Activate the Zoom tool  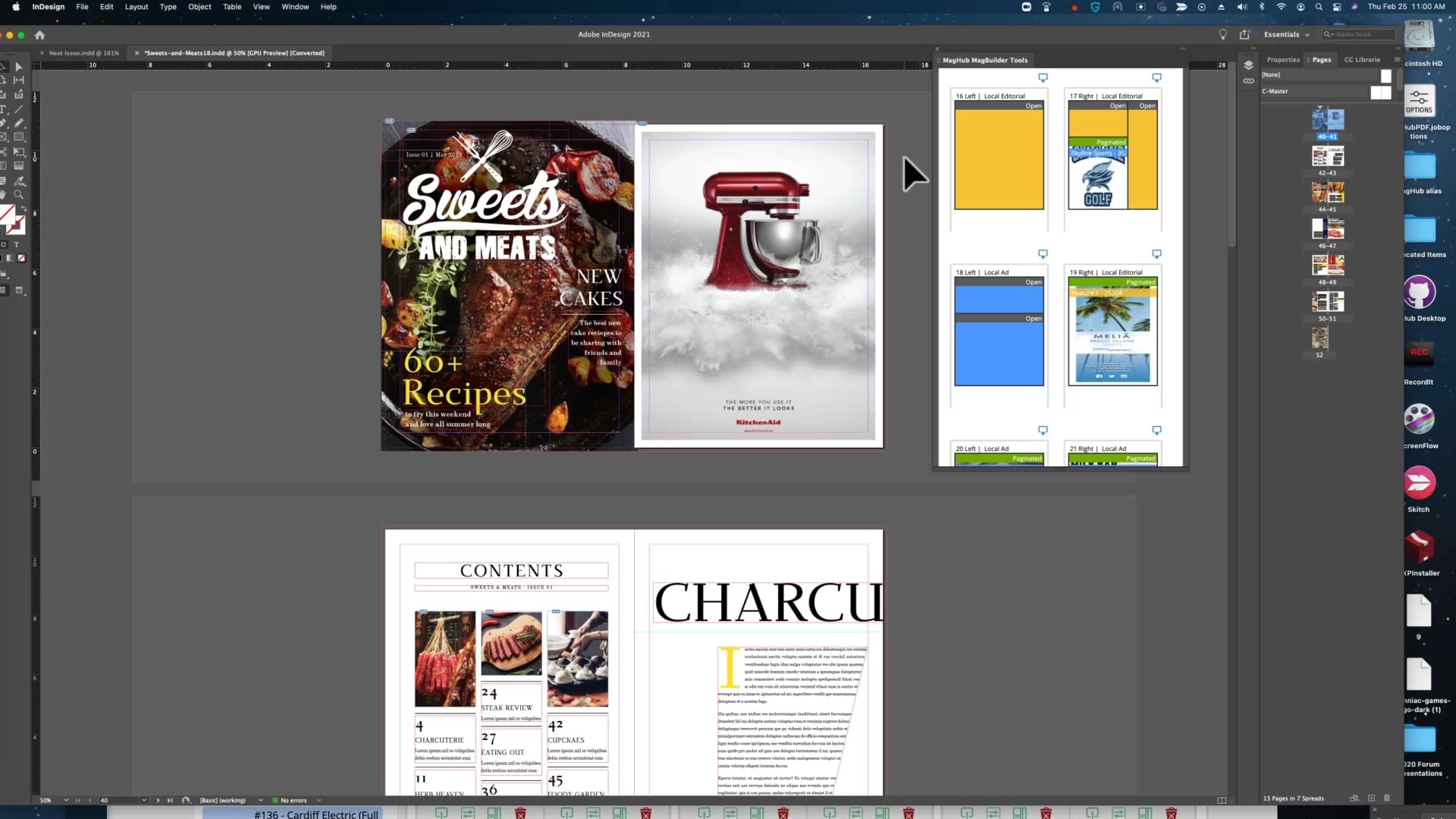pos(19,194)
